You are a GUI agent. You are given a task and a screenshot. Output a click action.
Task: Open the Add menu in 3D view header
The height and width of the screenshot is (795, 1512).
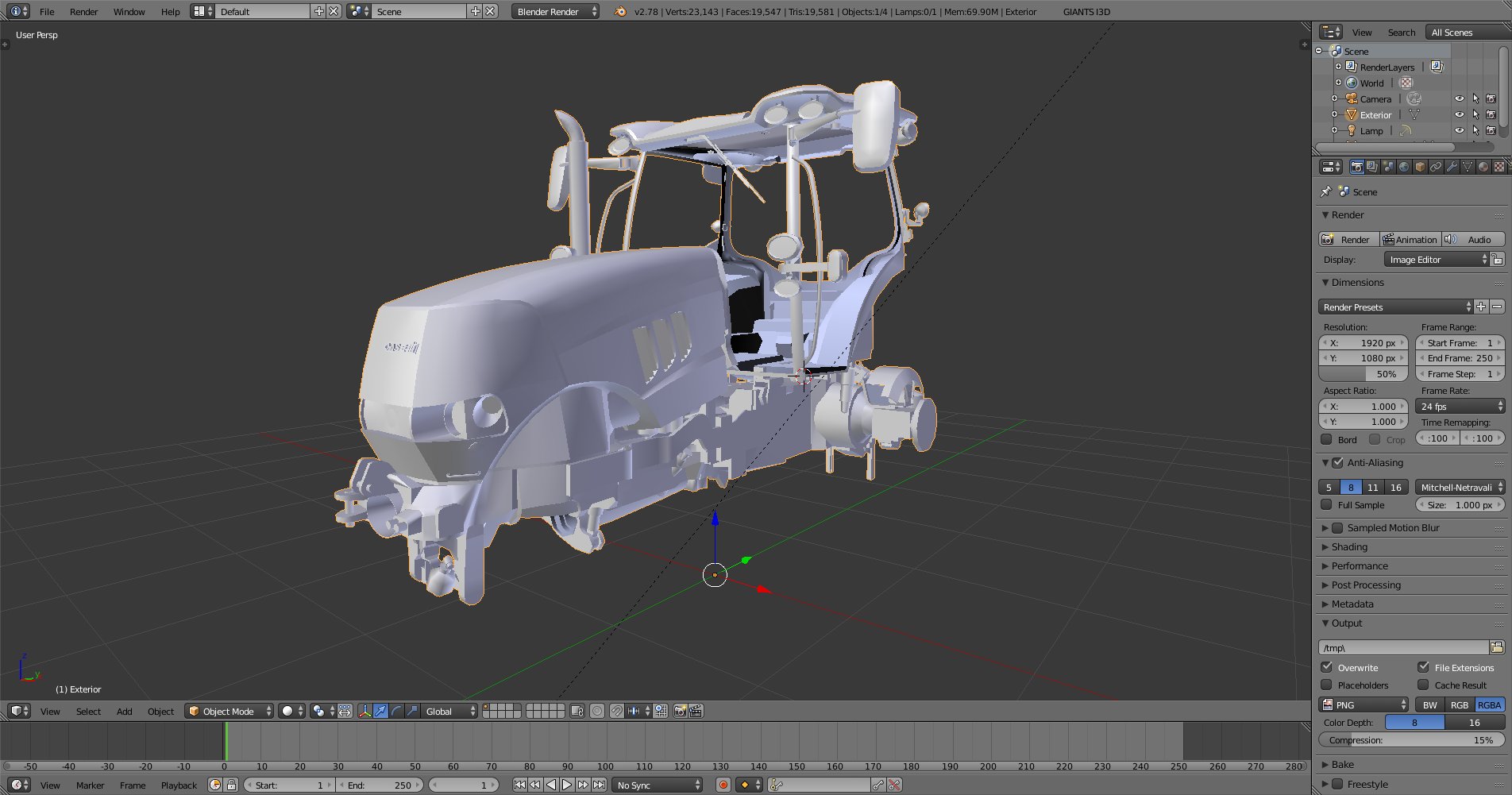click(x=124, y=712)
